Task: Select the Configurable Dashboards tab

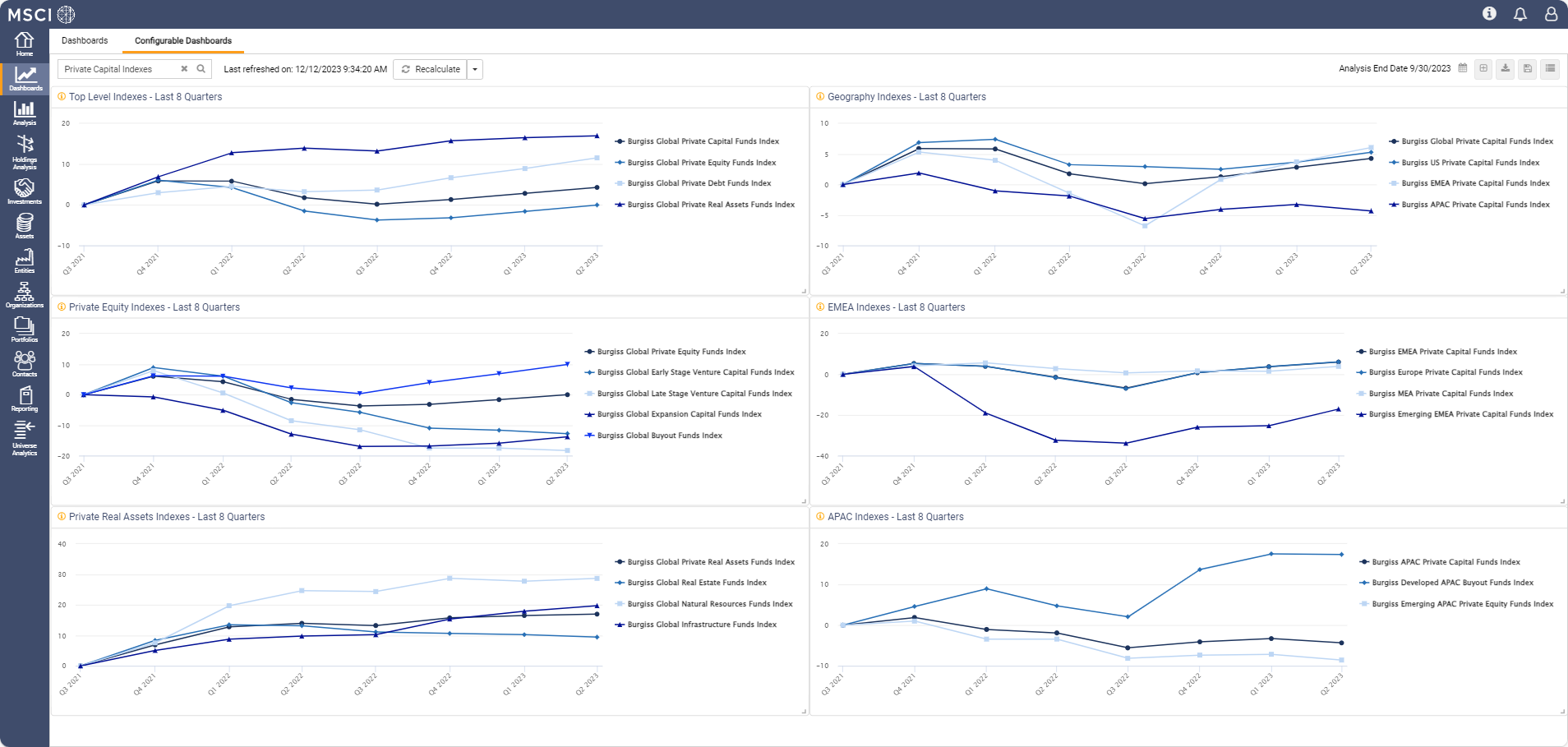Action: [x=183, y=41]
